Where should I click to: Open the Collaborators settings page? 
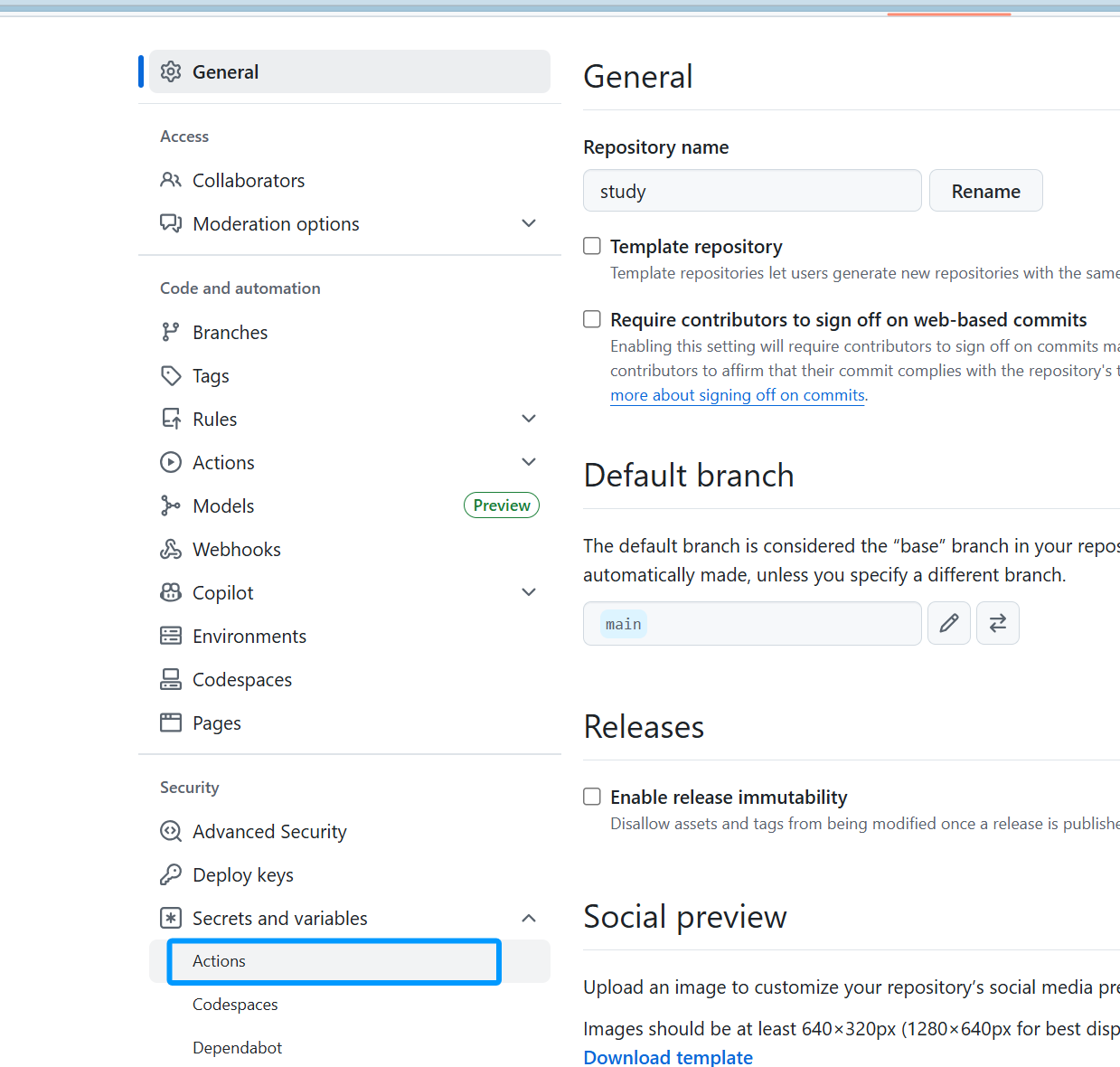tap(249, 180)
